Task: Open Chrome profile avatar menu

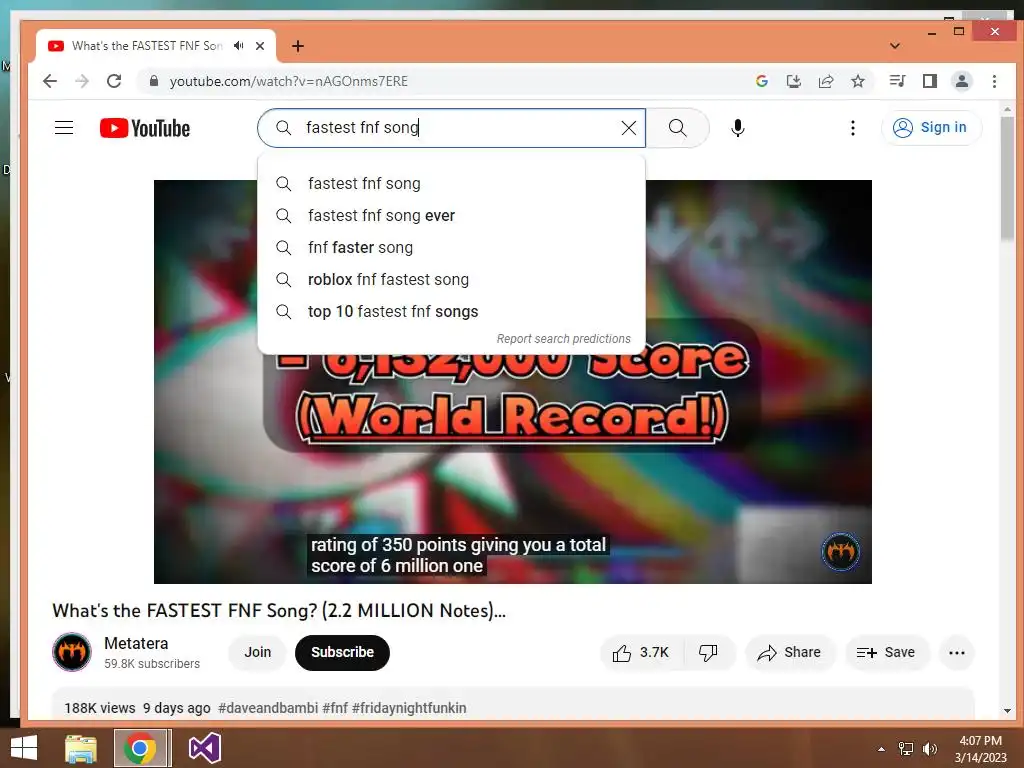Action: coord(962,81)
